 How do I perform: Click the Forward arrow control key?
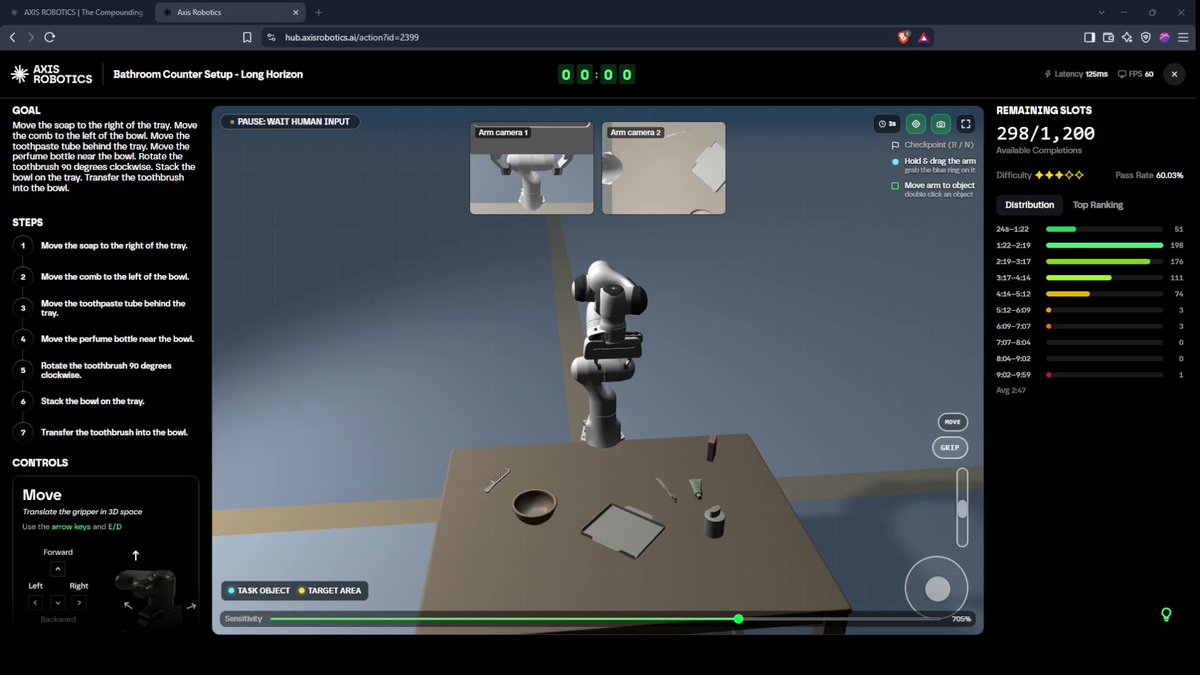point(57,569)
